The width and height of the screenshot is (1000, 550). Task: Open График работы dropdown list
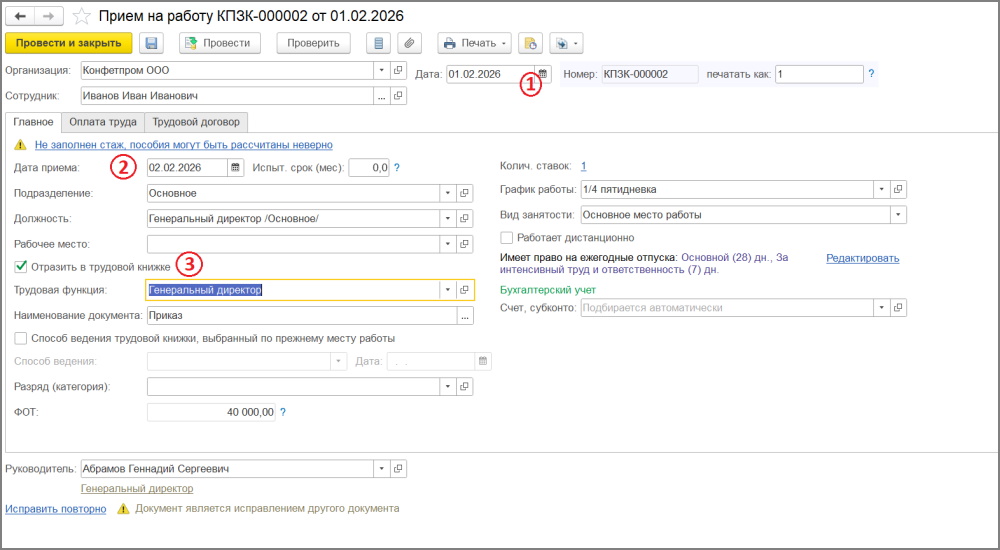[x=881, y=189]
